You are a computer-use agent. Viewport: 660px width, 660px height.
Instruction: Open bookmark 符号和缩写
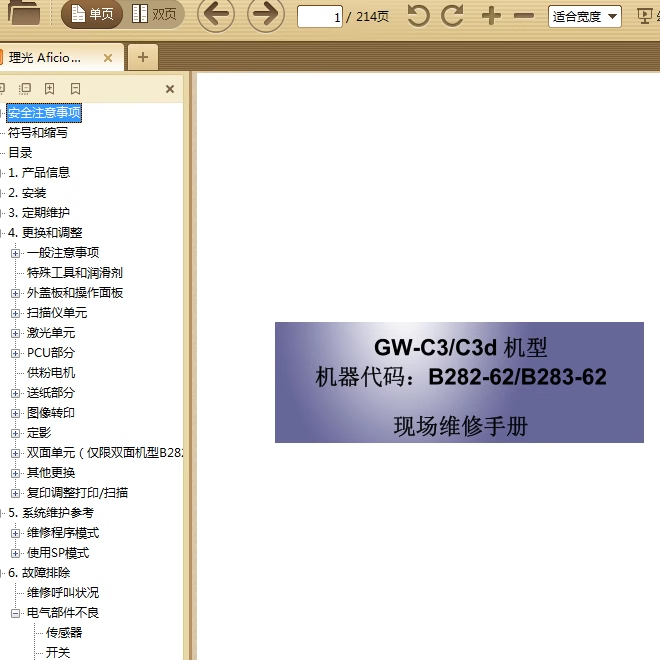point(38,133)
